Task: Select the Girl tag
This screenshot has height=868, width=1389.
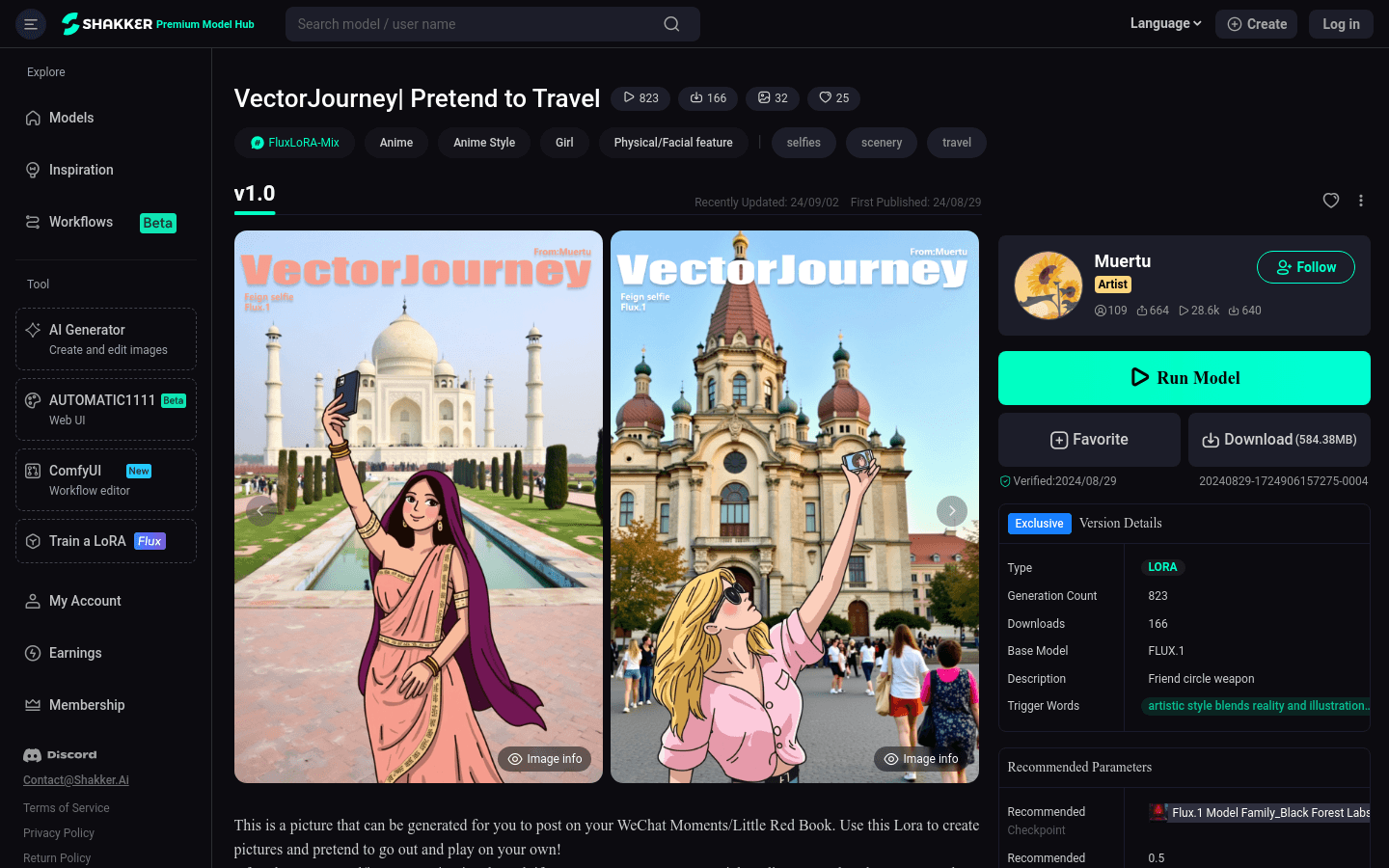Action: click(564, 143)
